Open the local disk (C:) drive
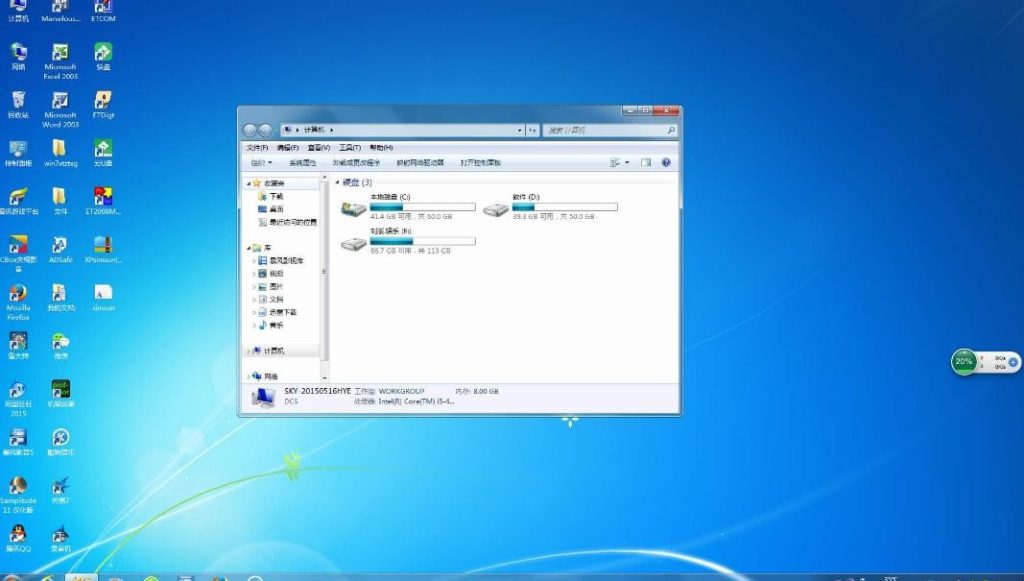1024x581 pixels. coord(354,208)
